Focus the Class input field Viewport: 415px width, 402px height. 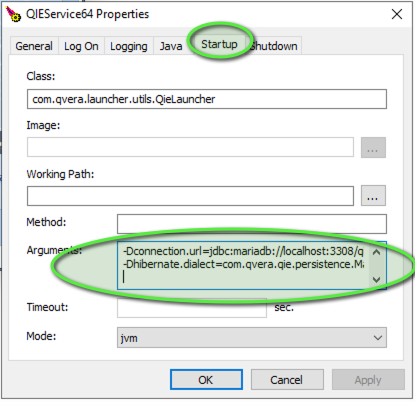[x=207, y=99]
